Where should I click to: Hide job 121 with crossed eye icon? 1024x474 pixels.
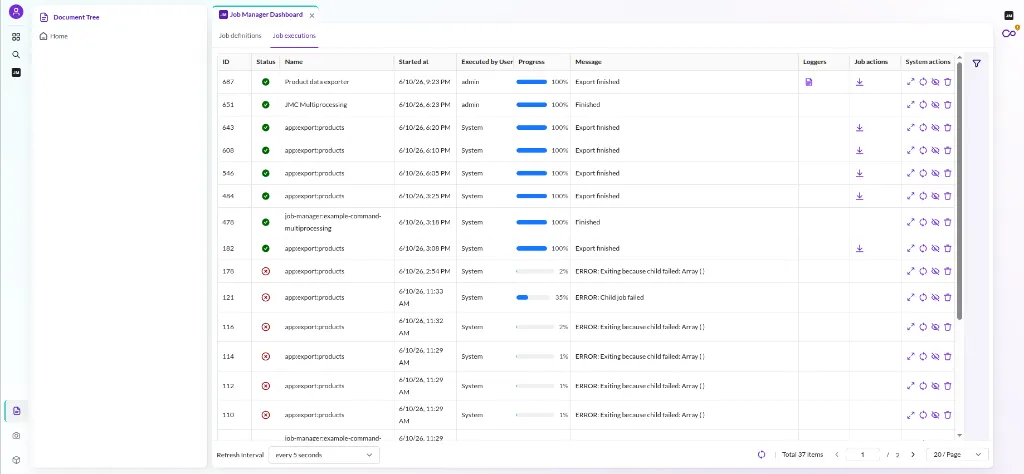click(935, 298)
